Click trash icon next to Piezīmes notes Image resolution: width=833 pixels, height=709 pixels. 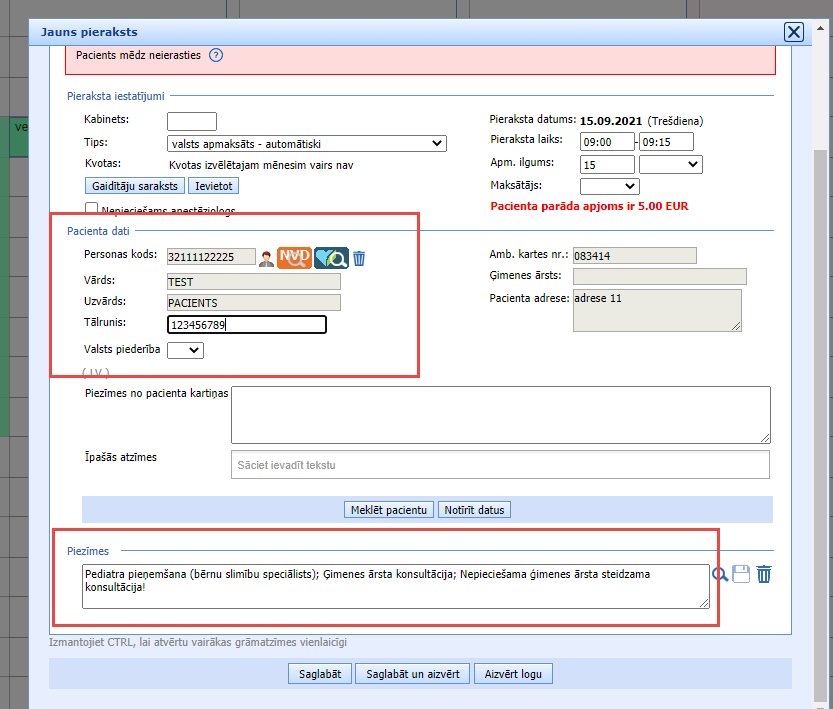[764, 574]
